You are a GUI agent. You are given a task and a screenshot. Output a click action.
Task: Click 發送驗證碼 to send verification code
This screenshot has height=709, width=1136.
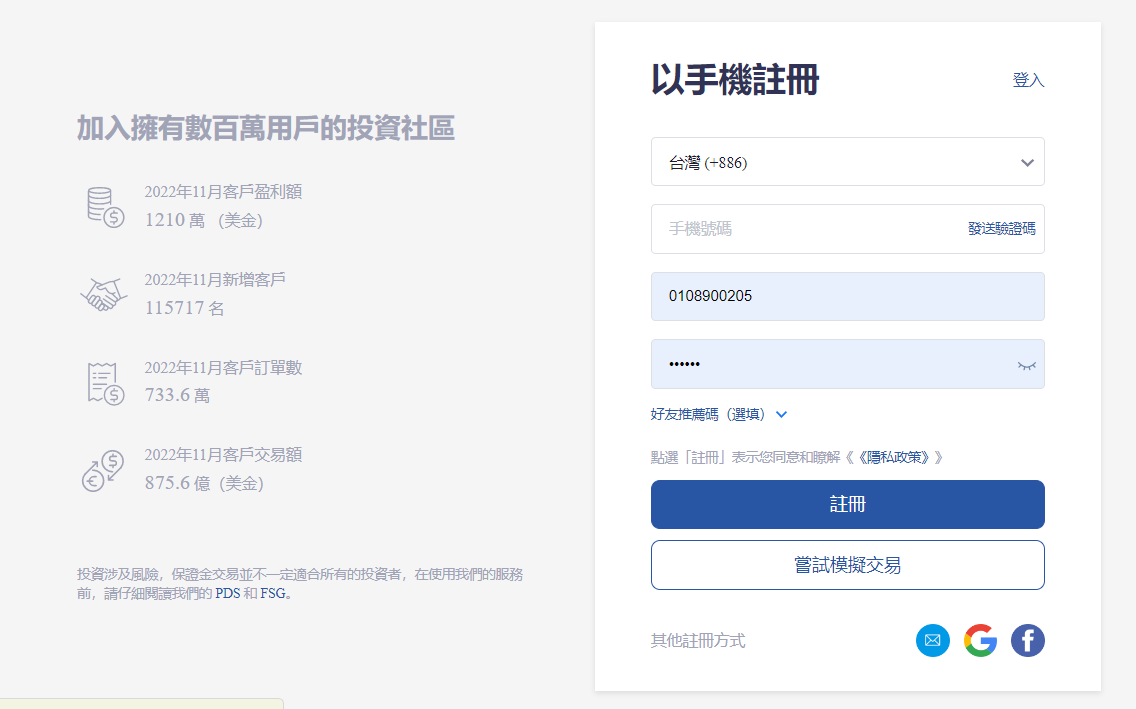(1001, 229)
